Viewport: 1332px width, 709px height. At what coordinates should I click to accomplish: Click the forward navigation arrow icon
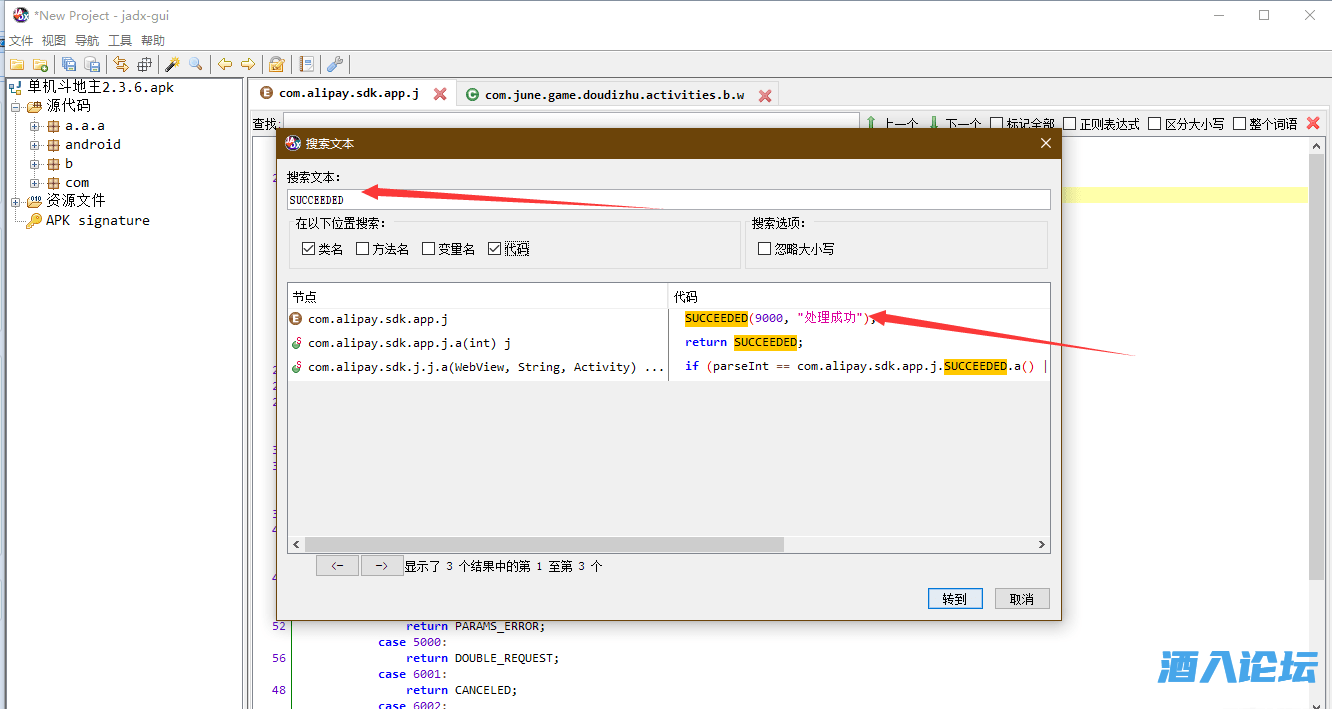tap(248, 64)
